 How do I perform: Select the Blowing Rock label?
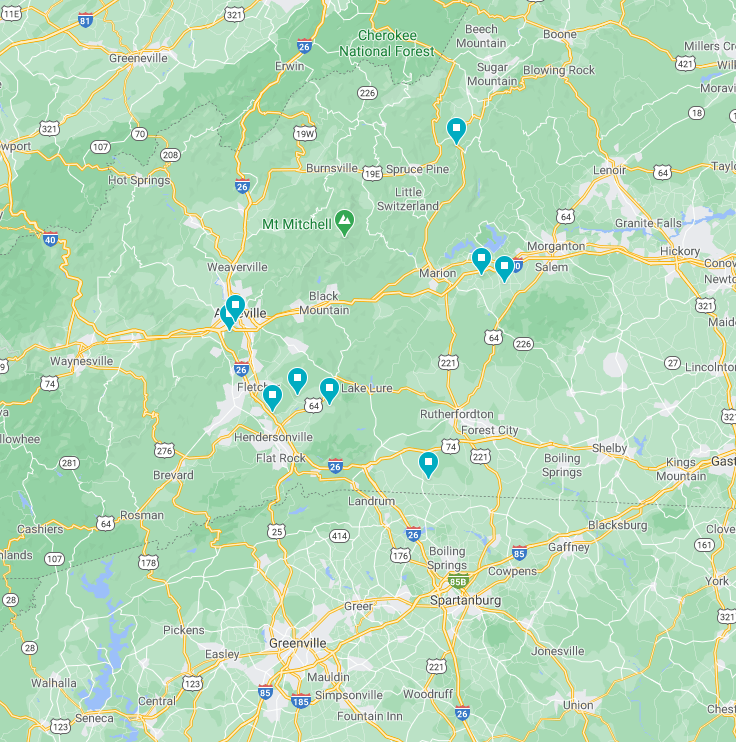[559, 70]
